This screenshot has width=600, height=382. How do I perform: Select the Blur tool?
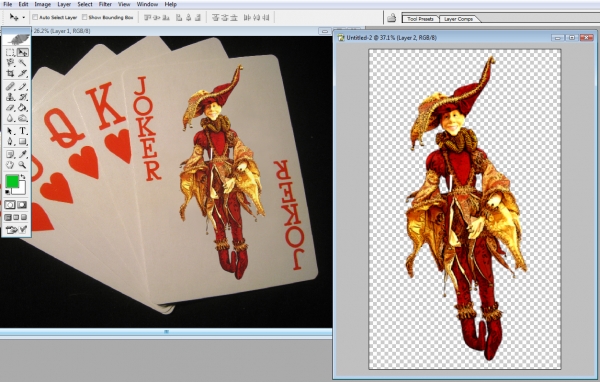(10, 118)
